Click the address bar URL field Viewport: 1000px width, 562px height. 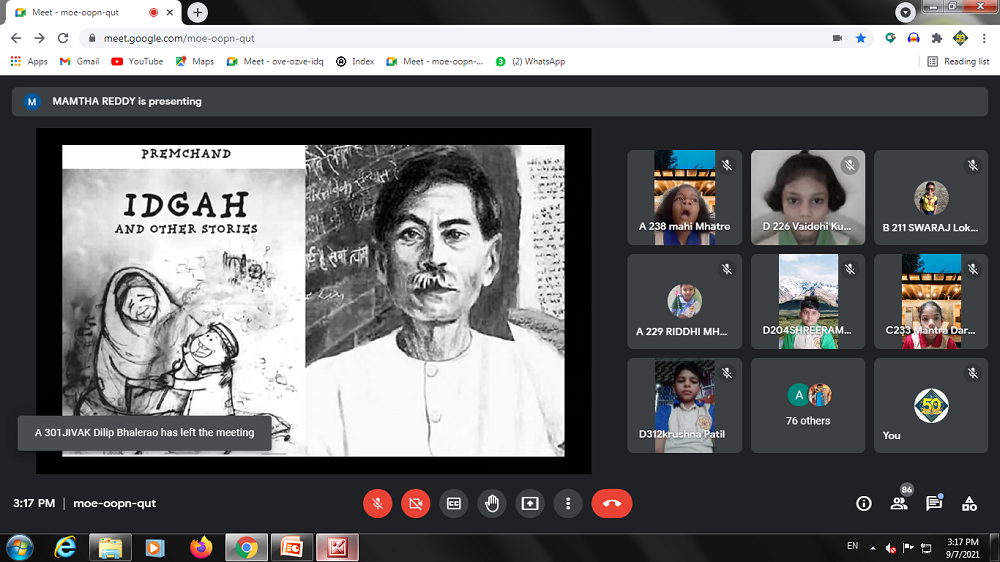[x=450, y=38]
